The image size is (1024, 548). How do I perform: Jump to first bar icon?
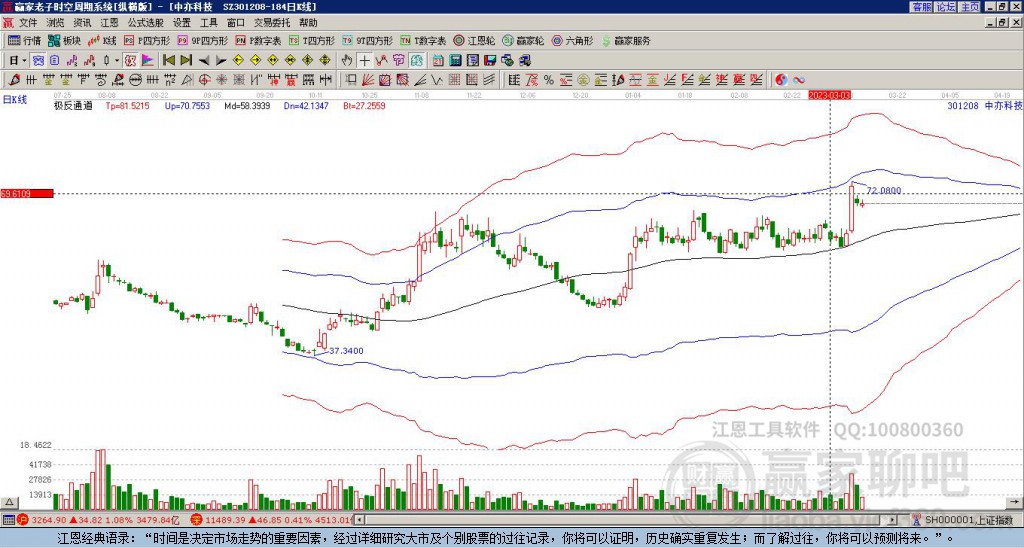(168, 61)
